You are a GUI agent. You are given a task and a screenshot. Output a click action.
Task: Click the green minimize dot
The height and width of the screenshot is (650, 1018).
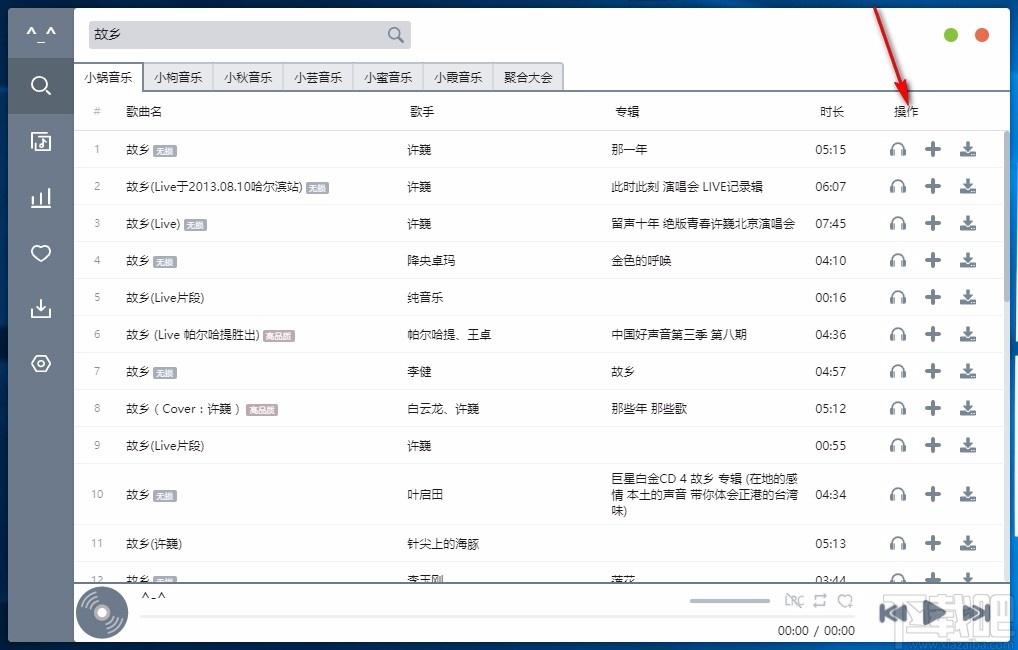[x=950, y=35]
